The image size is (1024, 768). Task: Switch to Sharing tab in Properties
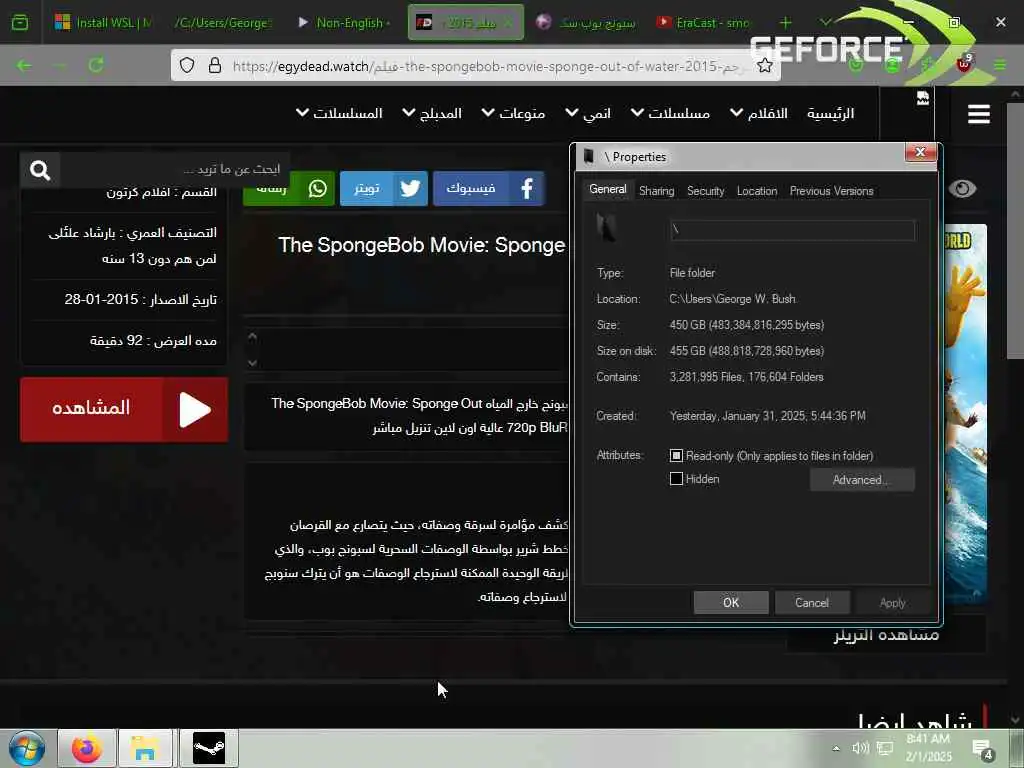click(x=656, y=191)
